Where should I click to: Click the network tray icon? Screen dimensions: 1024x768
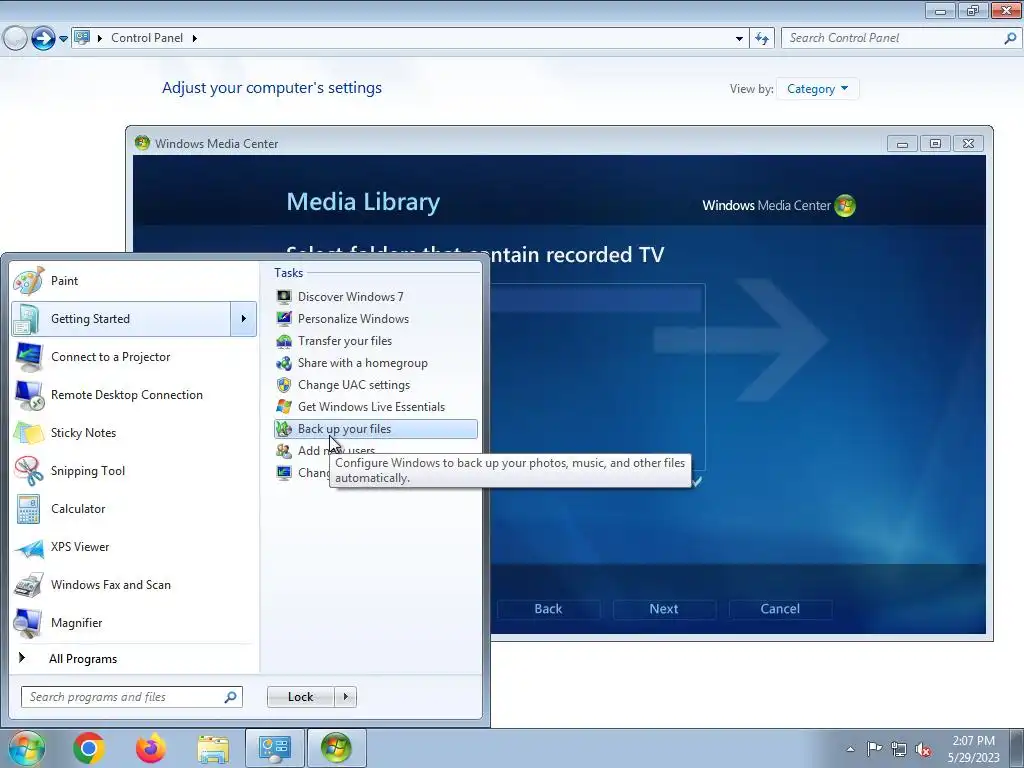tap(899, 749)
